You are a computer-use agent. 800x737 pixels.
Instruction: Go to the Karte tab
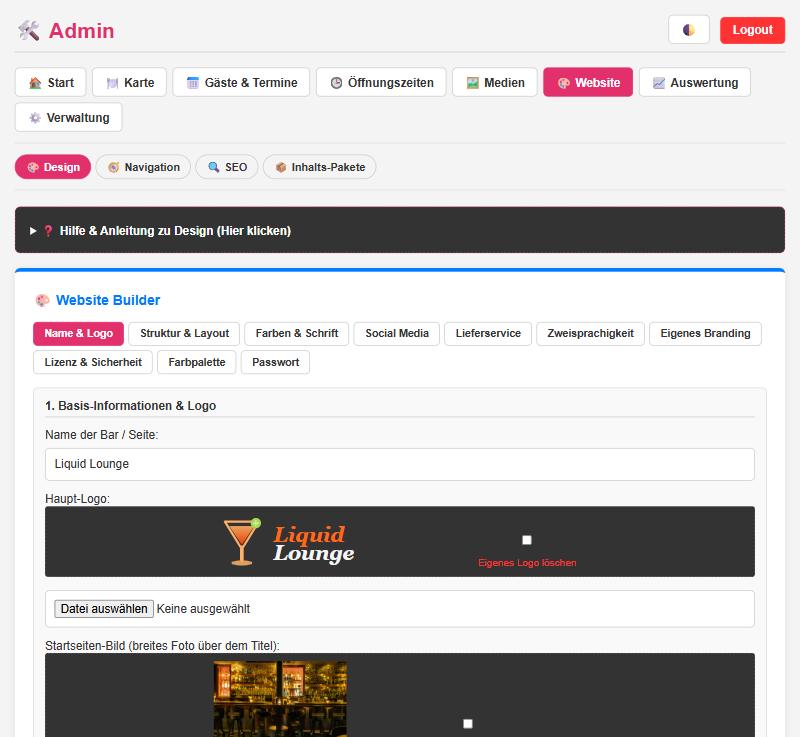click(130, 82)
